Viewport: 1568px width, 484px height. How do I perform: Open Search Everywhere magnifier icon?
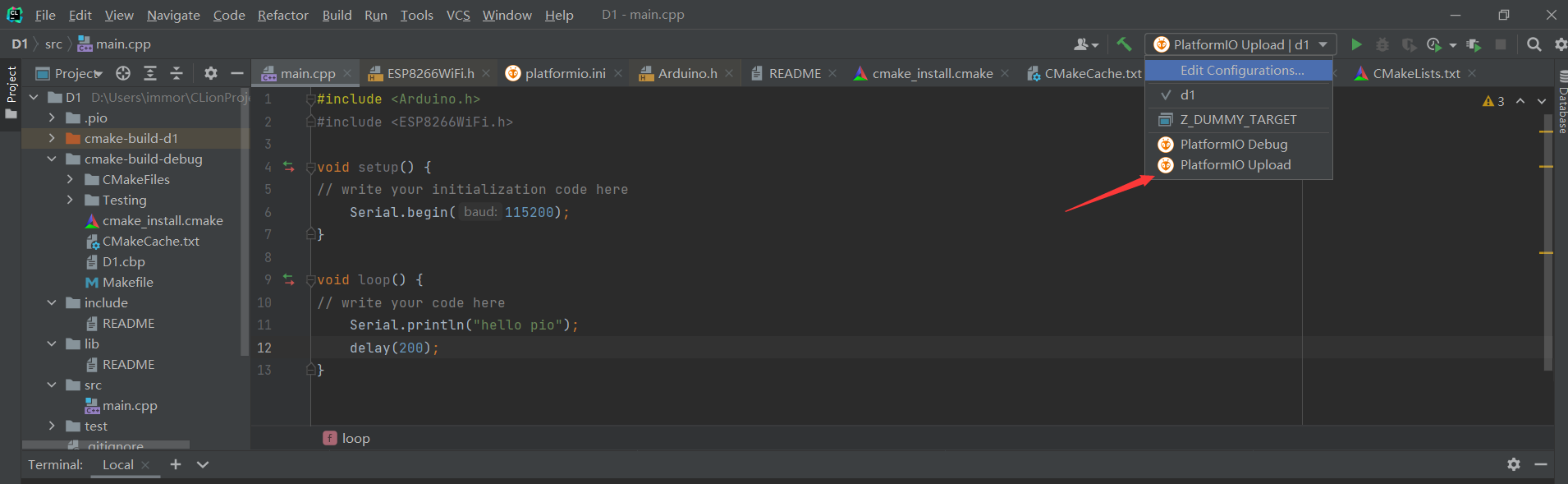(x=1534, y=44)
